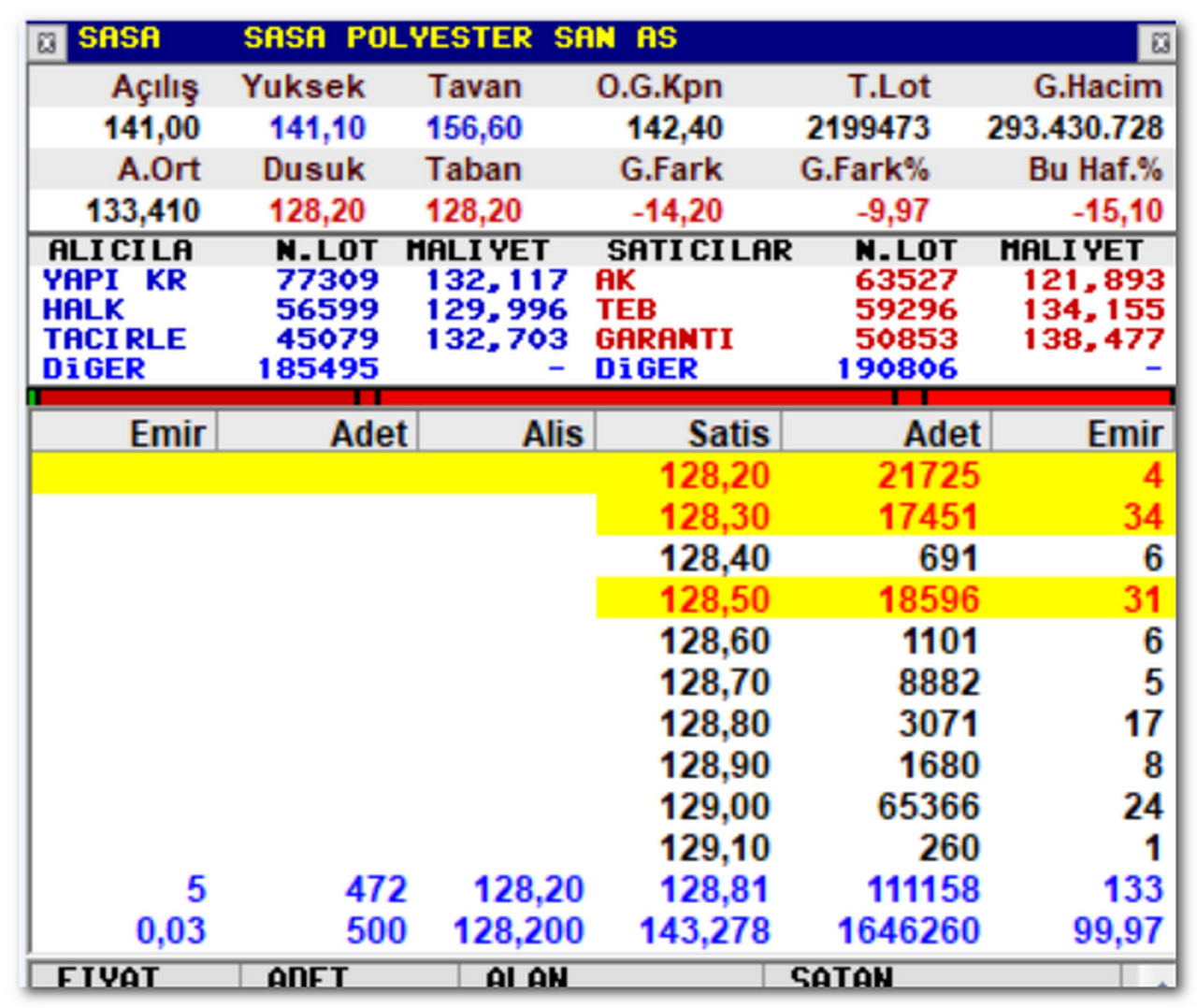Click the Taban header label

[473, 169]
